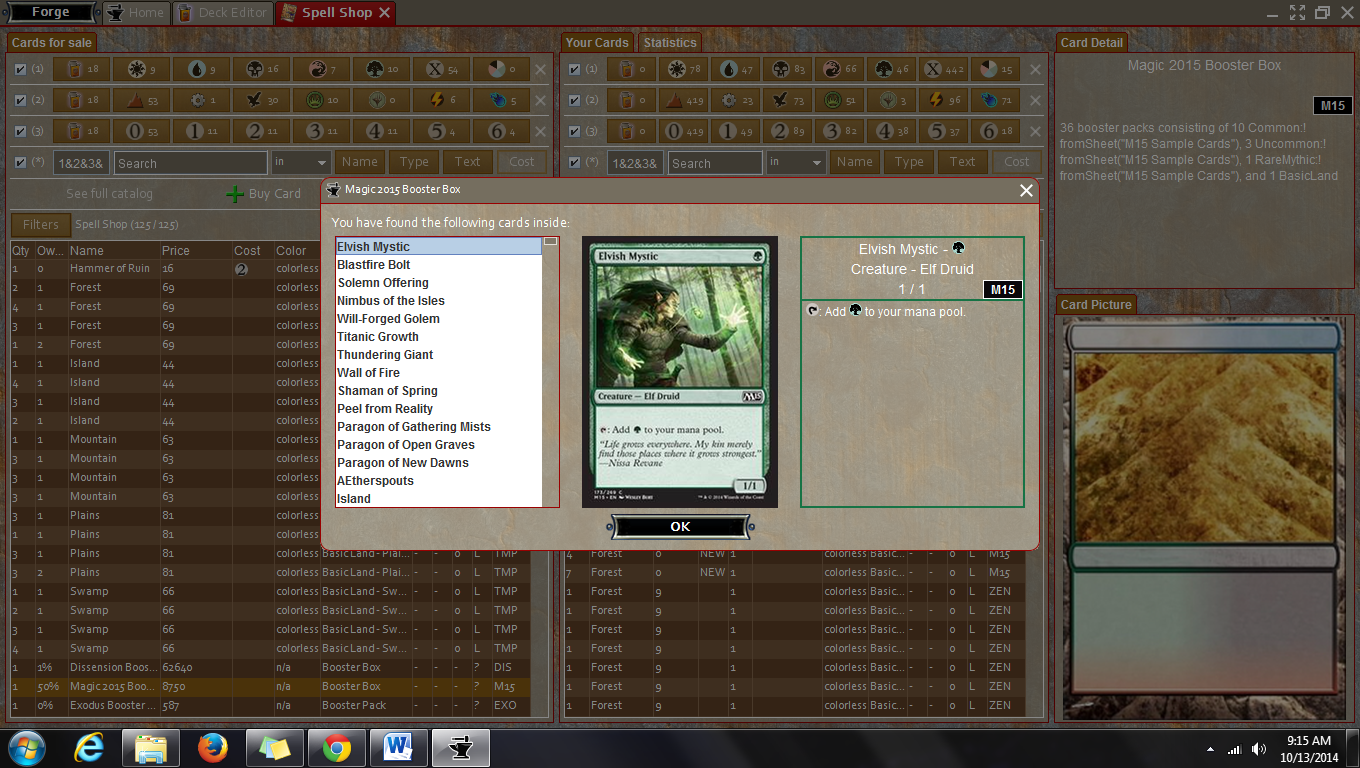Image resolution: width=1360 pixels, height=768 pixels.
Task: Toggle Type search option in Your Cards
Action: click(x=909, y=162)
